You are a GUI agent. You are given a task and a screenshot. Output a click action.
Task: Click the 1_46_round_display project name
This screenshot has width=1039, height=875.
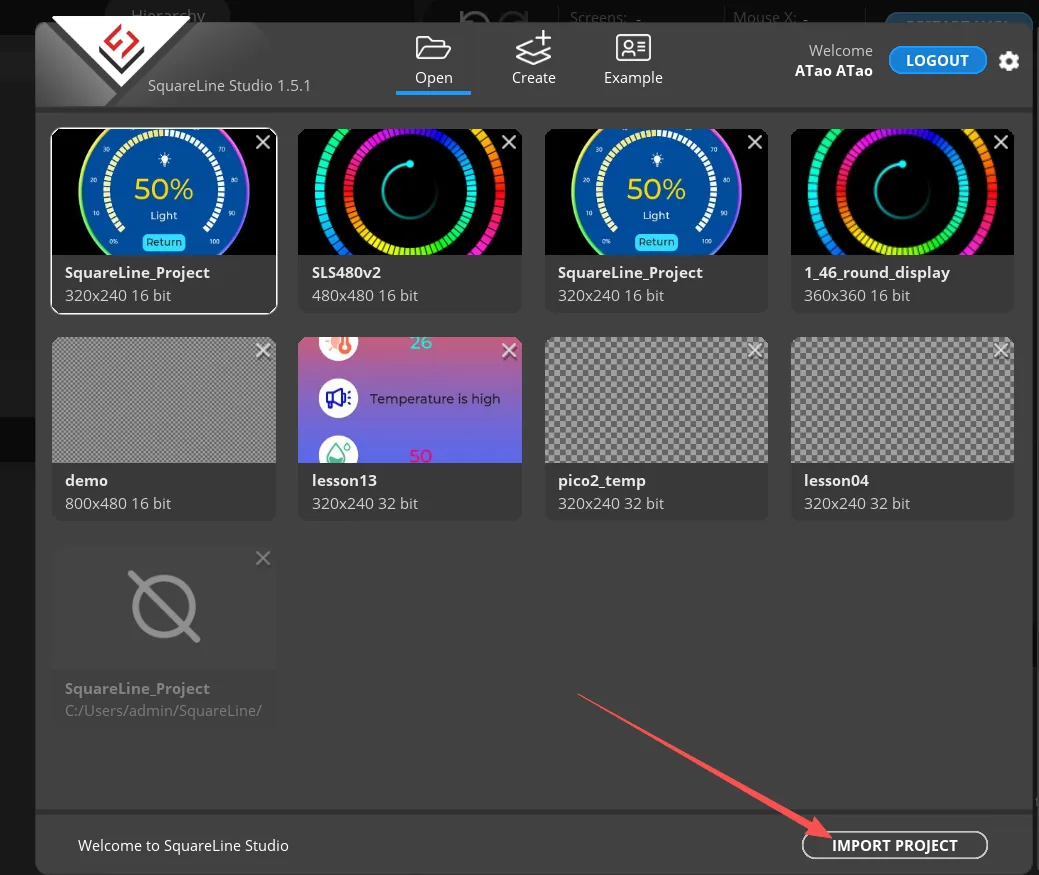click(876, 273)
